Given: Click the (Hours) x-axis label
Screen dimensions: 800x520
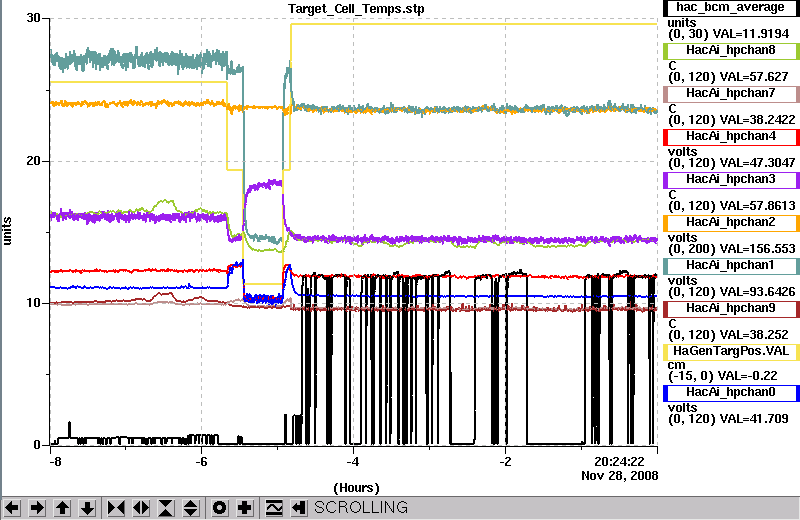Looking at the screenshot, I should (x=356, y=488).
